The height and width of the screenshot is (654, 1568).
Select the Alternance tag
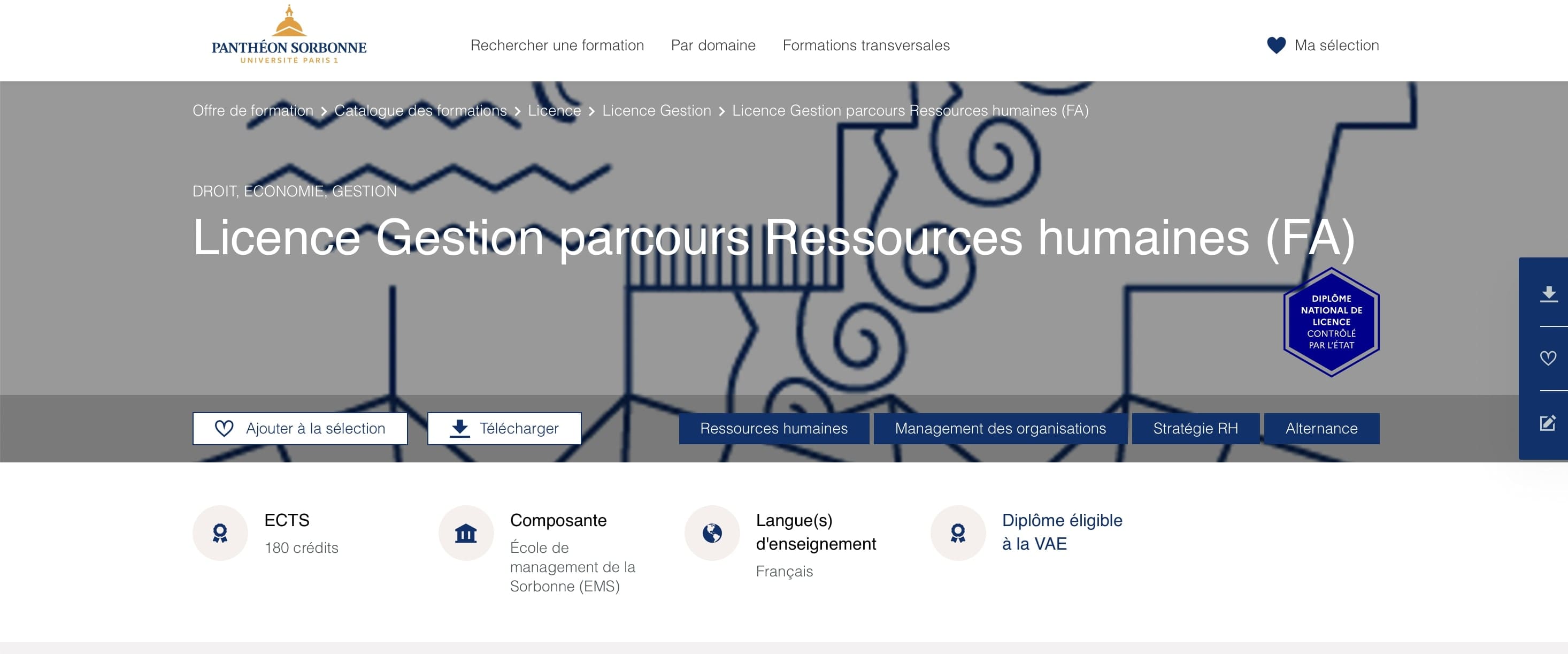tap(1321, 428)
